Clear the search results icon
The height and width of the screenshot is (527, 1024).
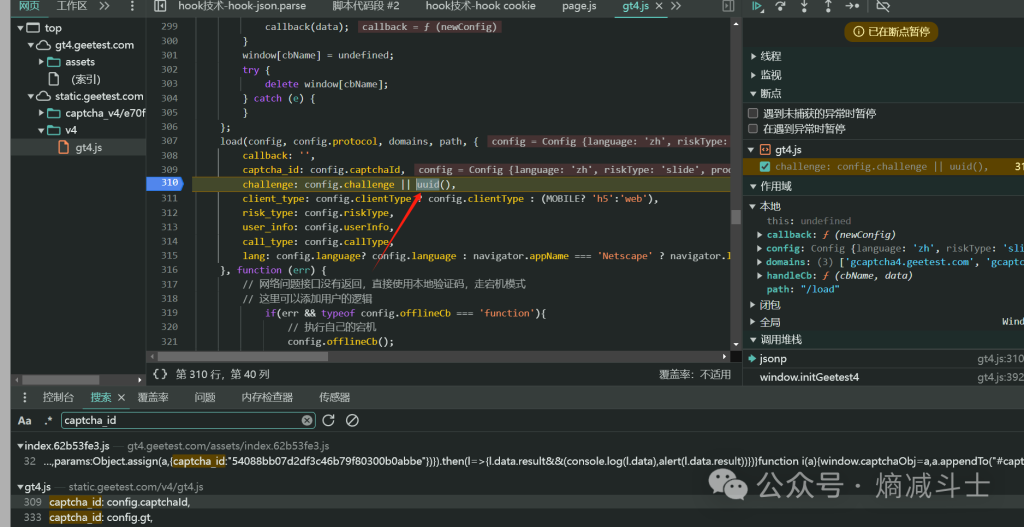pyautogui.click(x=352, y=421)
